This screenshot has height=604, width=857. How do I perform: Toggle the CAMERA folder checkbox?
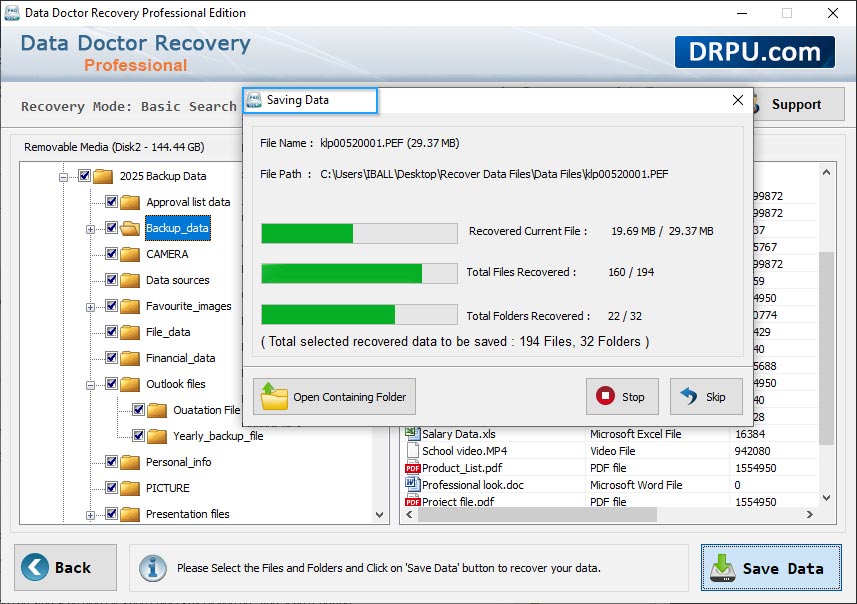pyautogui.click(x=111, y=254)
